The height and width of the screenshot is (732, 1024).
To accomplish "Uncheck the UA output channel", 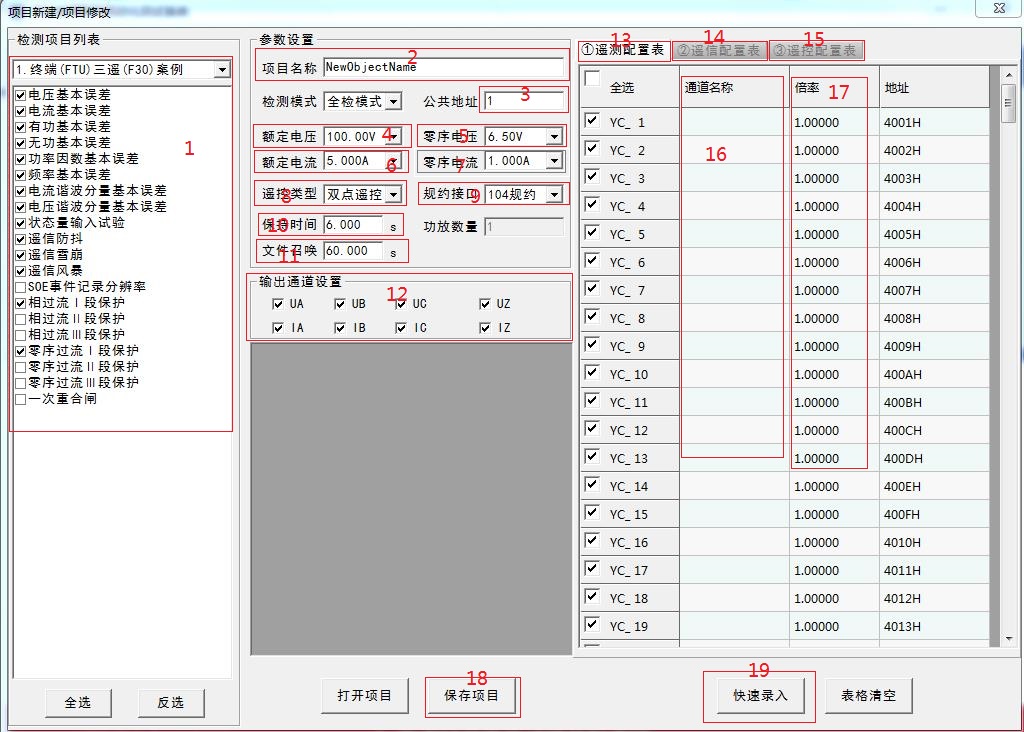I will [278, 304].
